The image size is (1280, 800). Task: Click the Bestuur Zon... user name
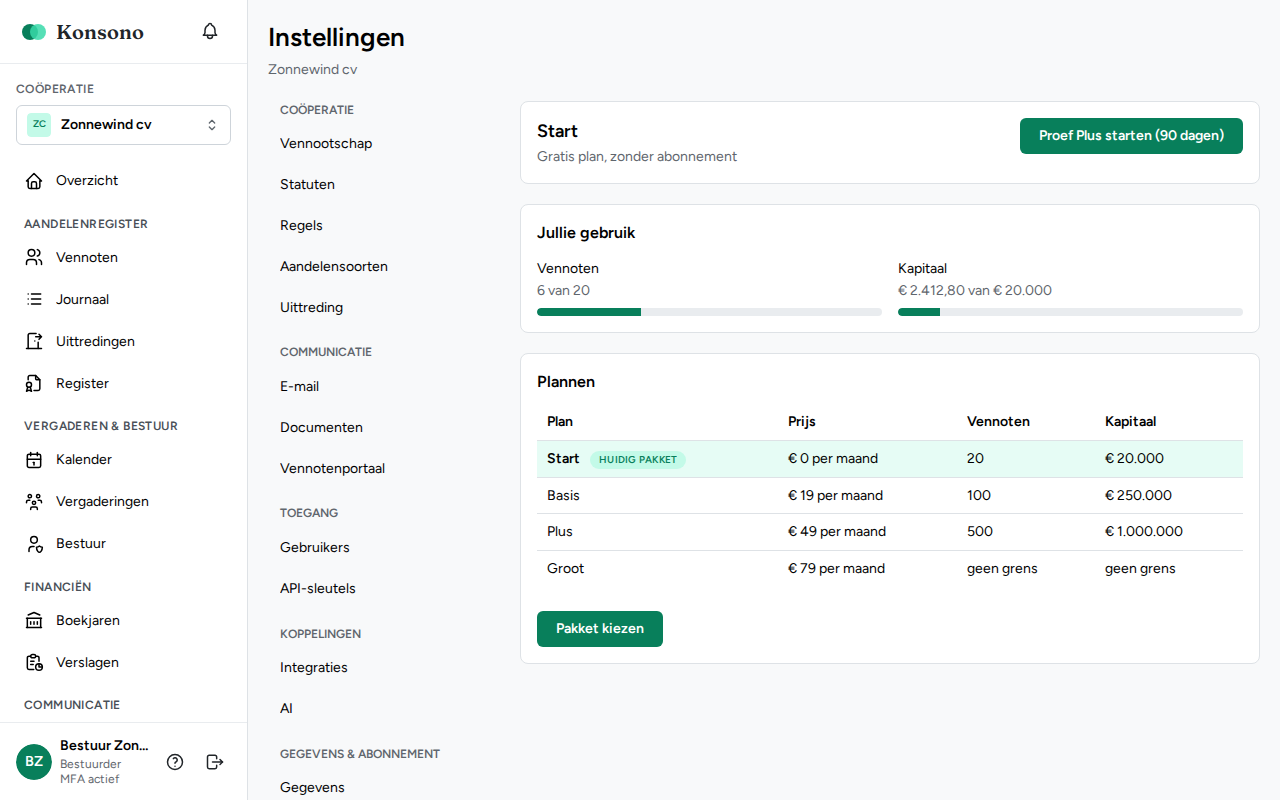(104, 746)
